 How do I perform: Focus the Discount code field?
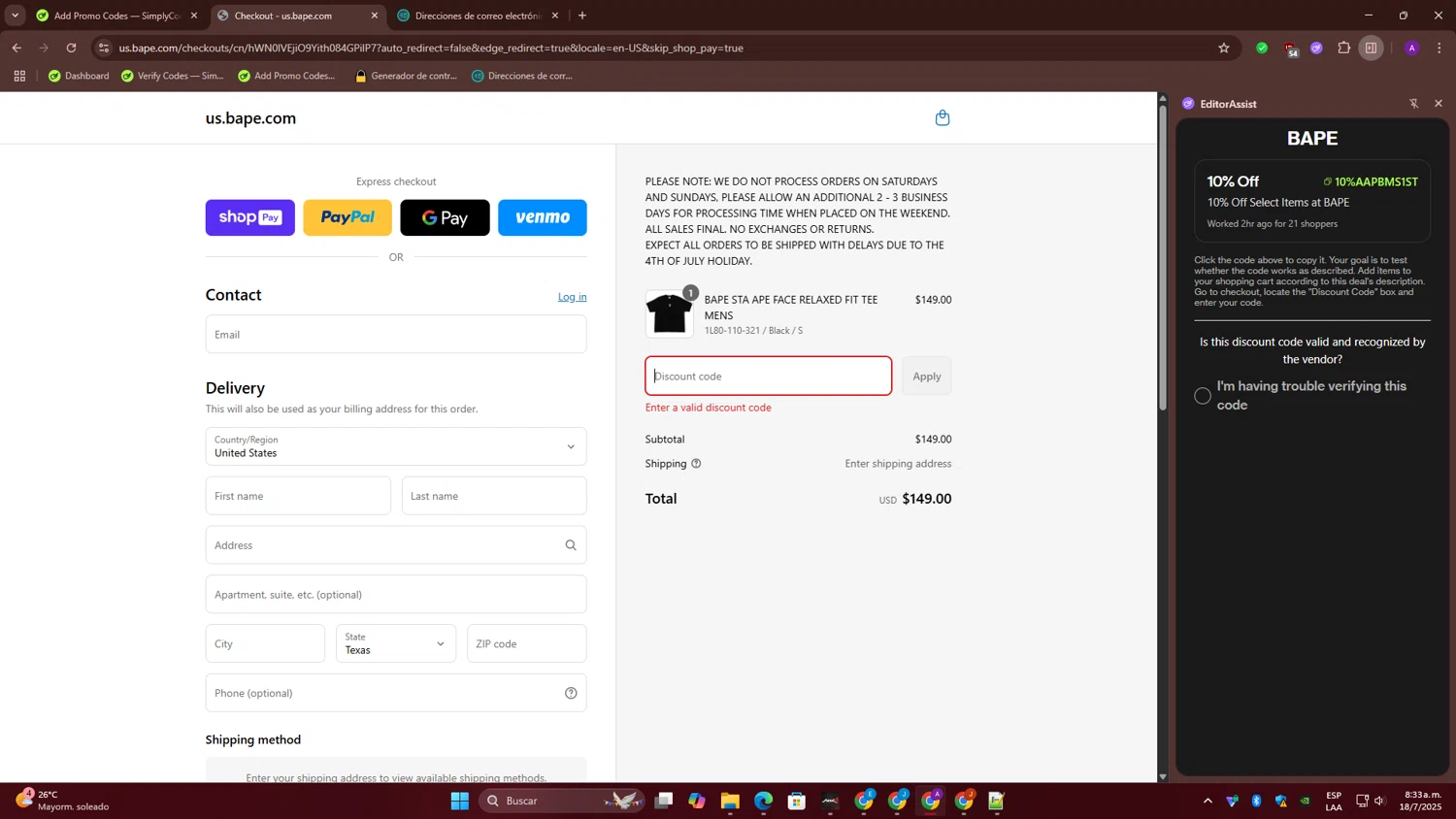pyautogui.click(x=769, y=376)
